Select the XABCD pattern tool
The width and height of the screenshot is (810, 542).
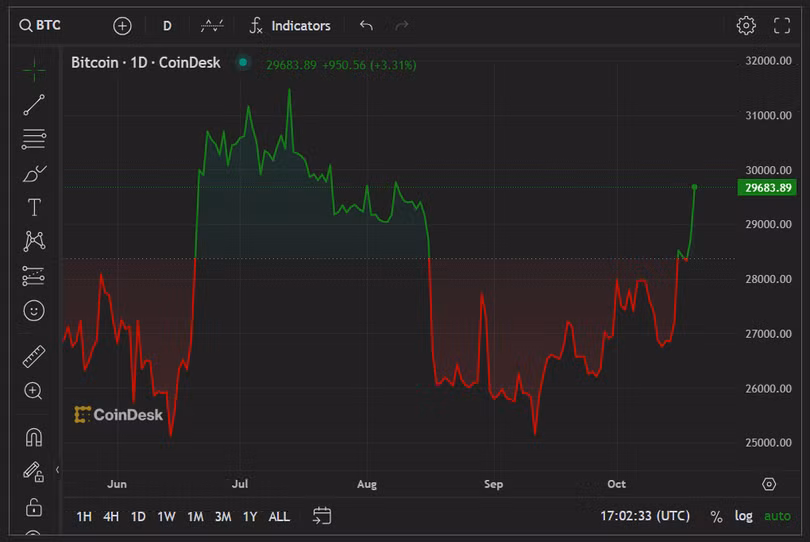coord(34,241)
